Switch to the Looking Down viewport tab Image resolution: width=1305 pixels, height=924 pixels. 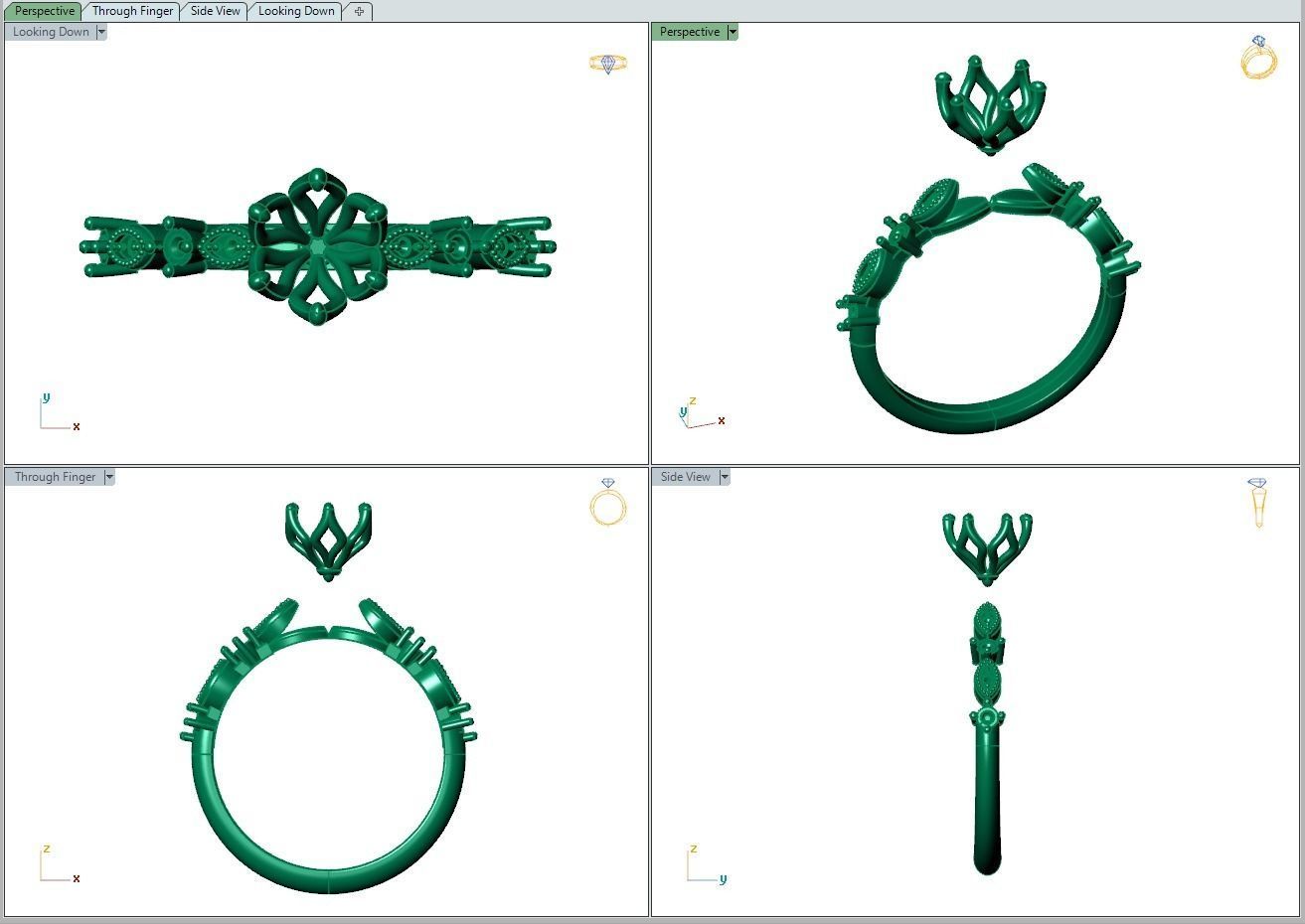(x=296, y=11)
